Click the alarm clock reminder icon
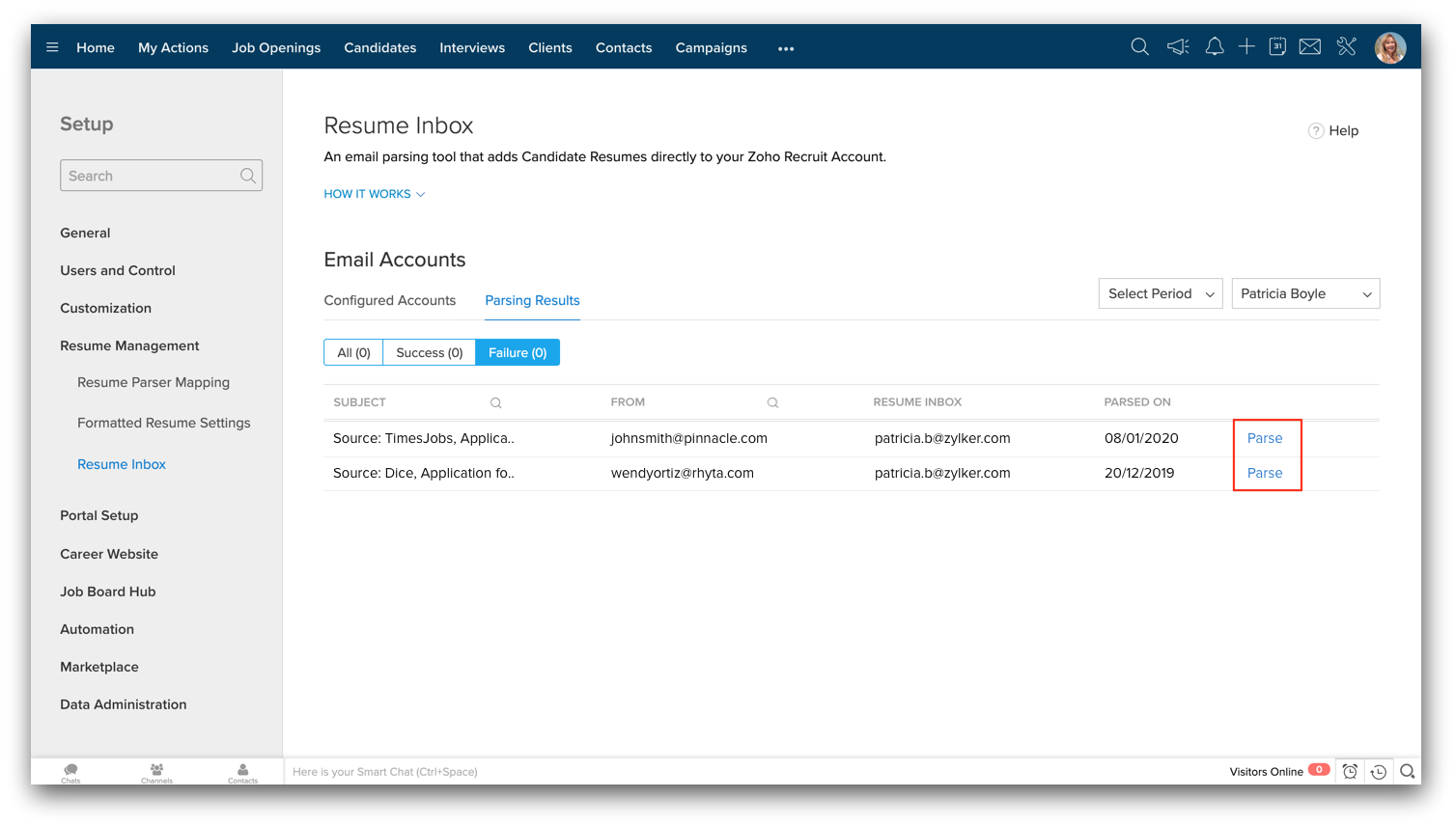 pyautogui.click(x=1350, y=771)
